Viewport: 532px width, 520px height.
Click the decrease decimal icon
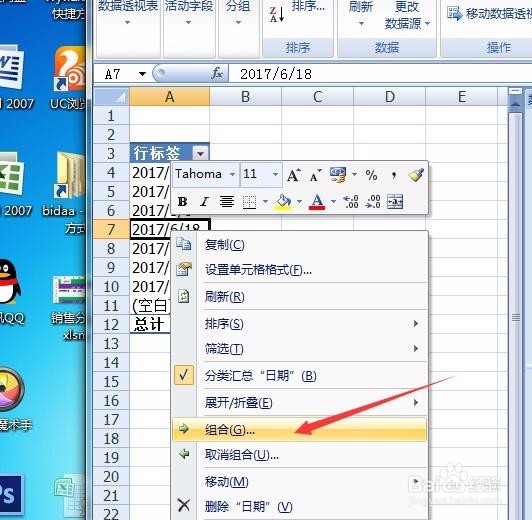pyautogui.click(x=373, y=202)
